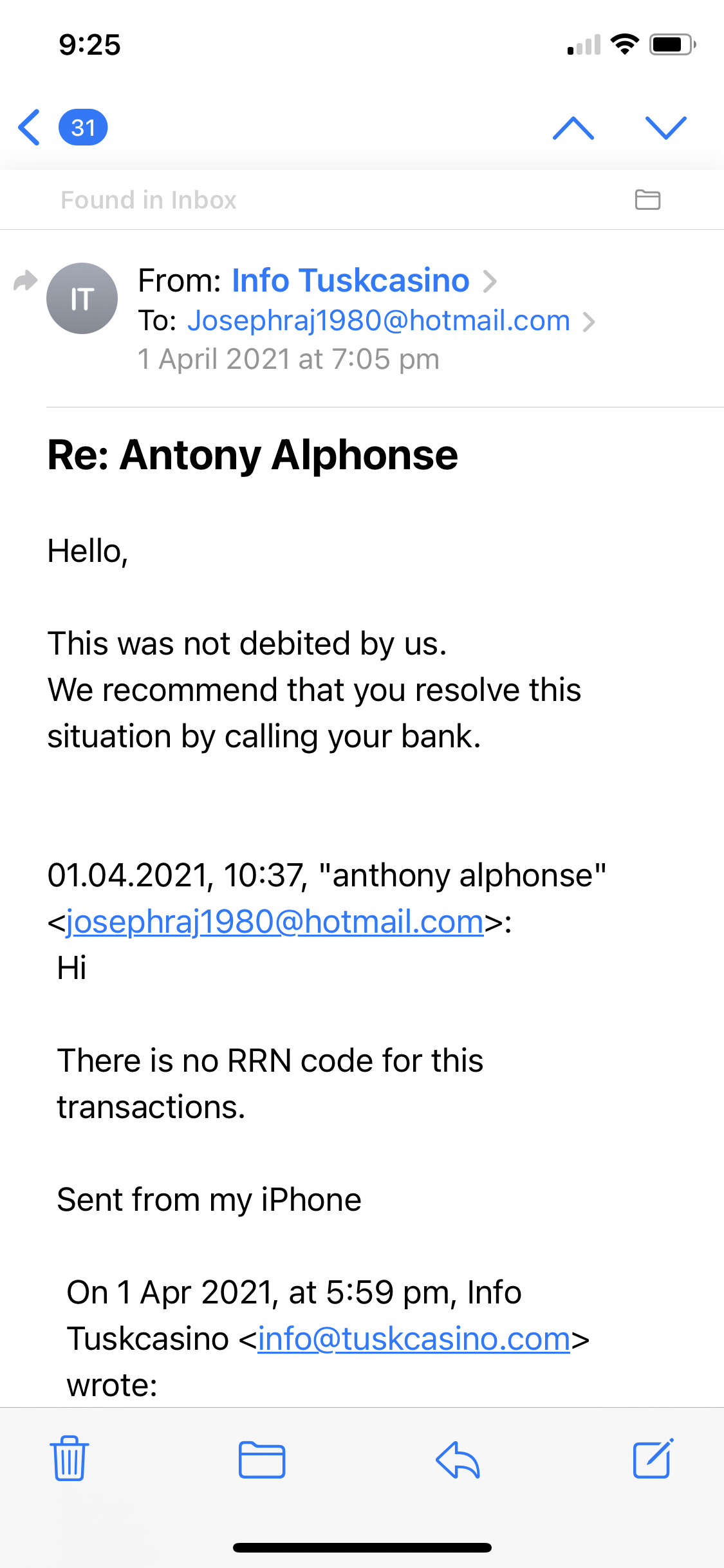This screenshot has height=1568, width=724.
Task: Tap the info@tuskcasino.com email link
Action: point(414,1339)
